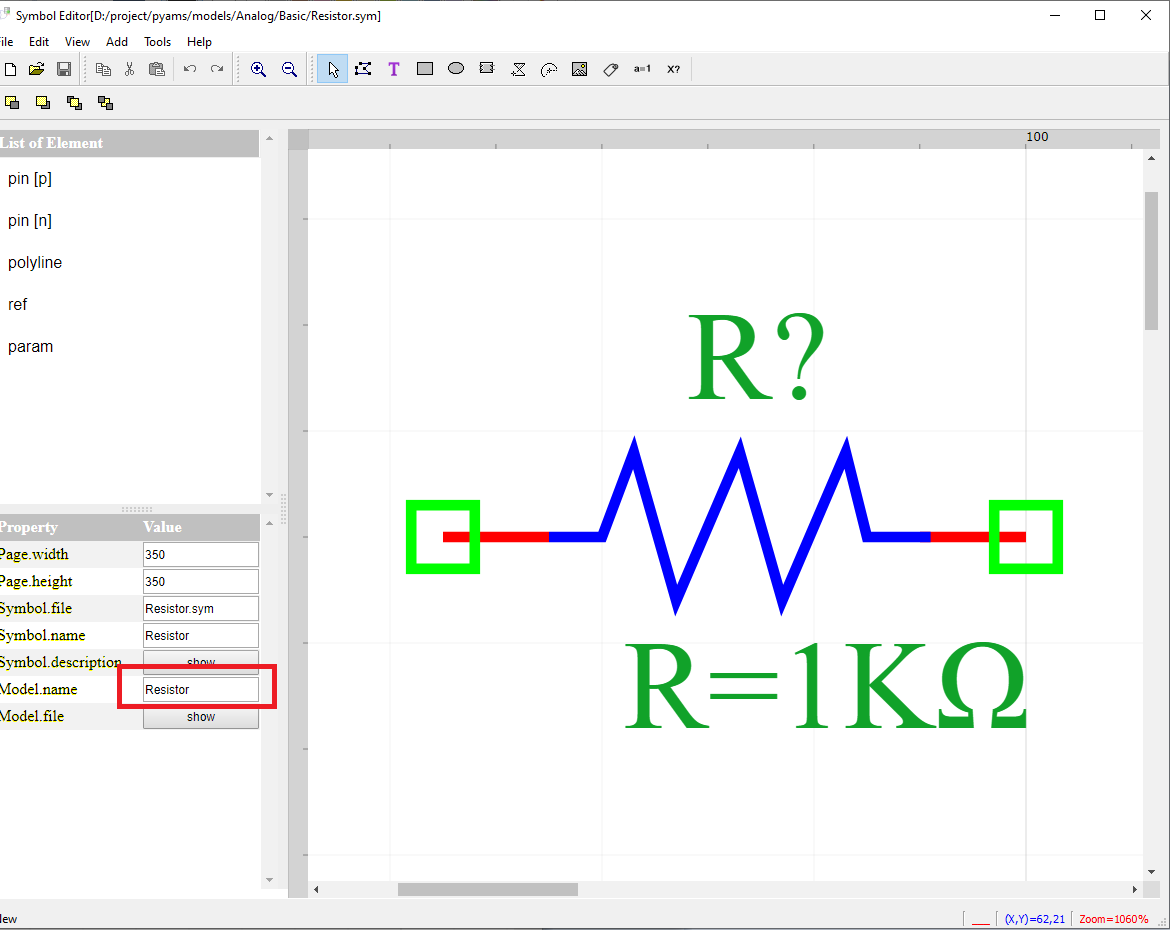
Task: Click the fourth layer-order icon
Action: coord(105,103)
